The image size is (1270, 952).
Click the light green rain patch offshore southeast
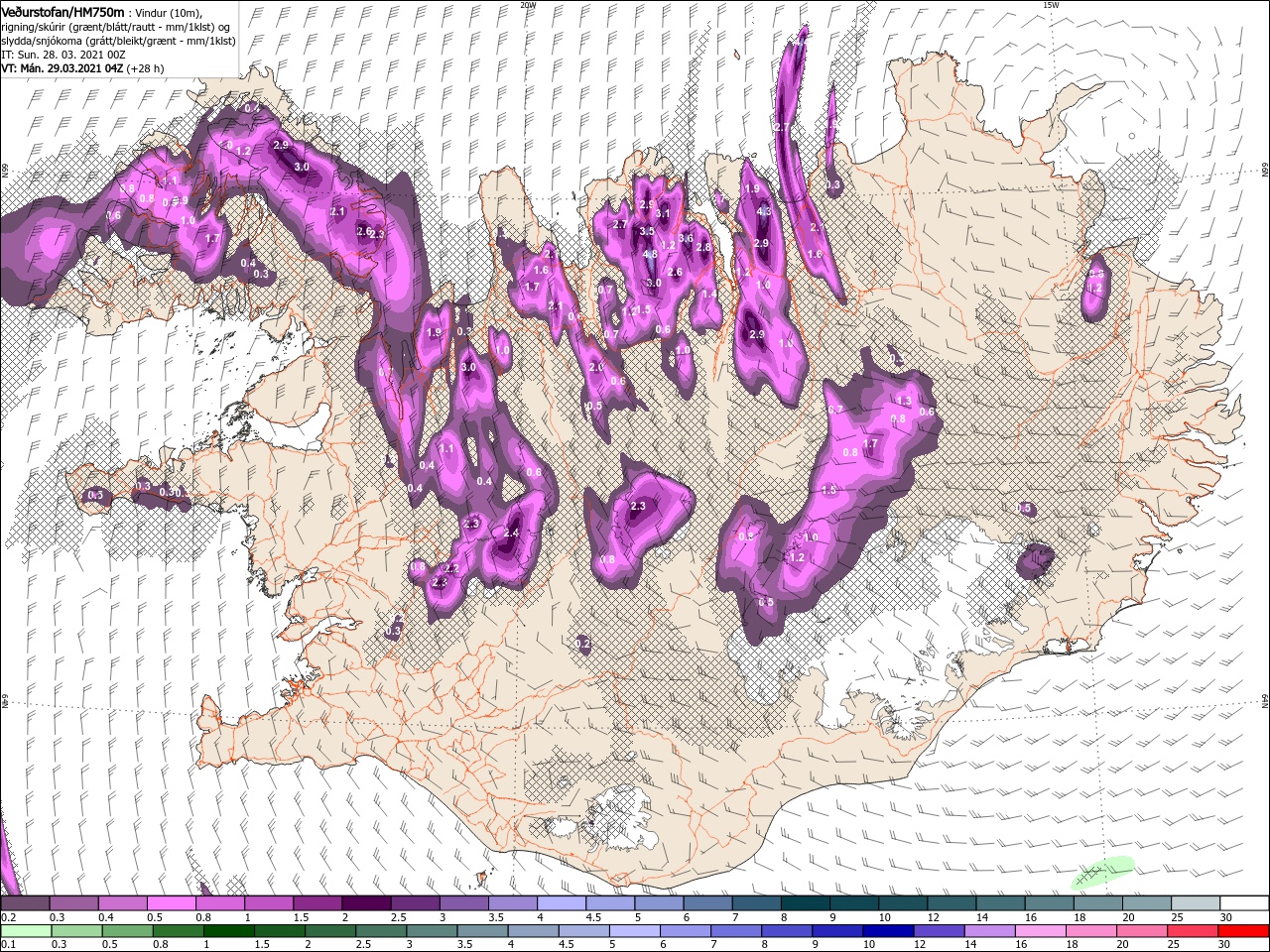1102,871
